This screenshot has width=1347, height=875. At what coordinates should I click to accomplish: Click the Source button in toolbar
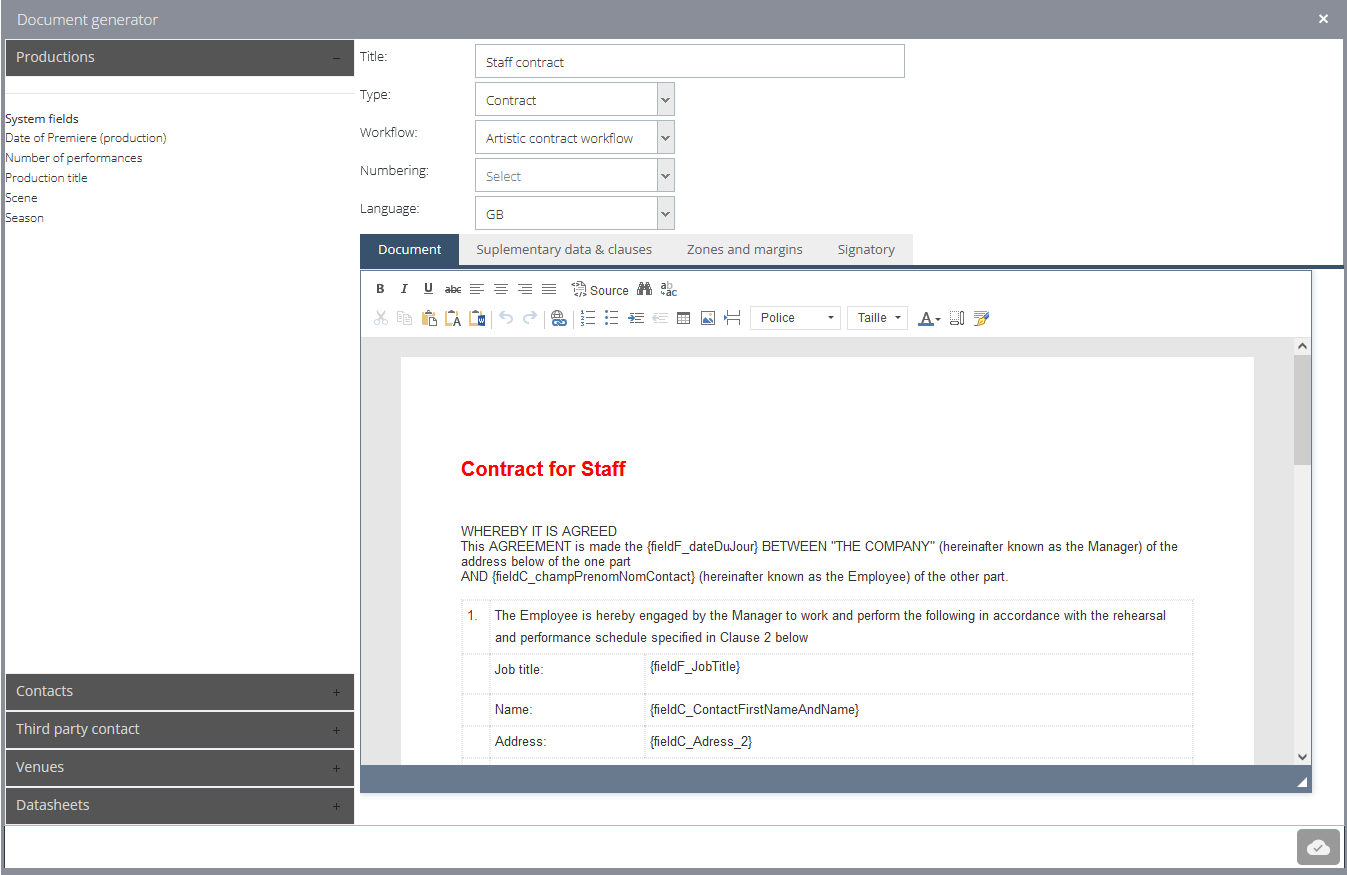(600, 290)
